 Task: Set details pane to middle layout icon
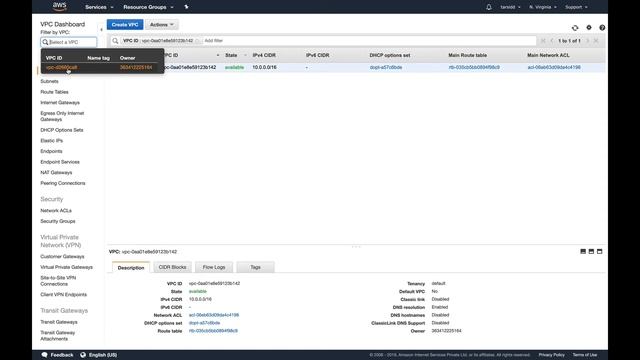click(591, 251)
